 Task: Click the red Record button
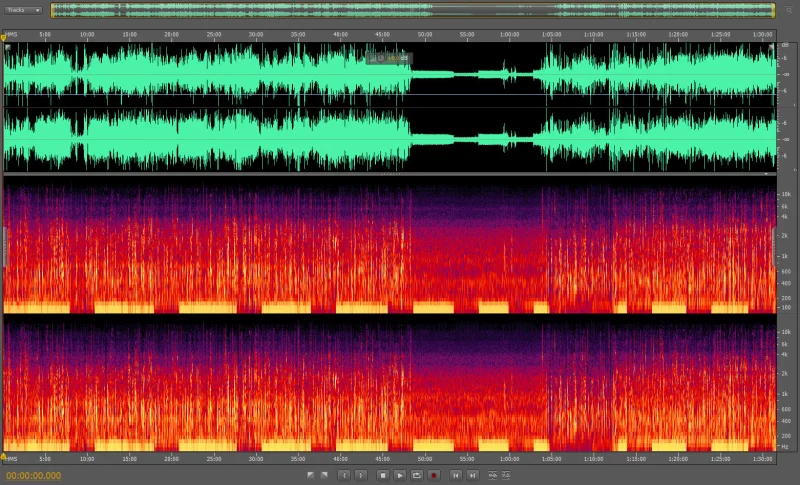(434, 475)
